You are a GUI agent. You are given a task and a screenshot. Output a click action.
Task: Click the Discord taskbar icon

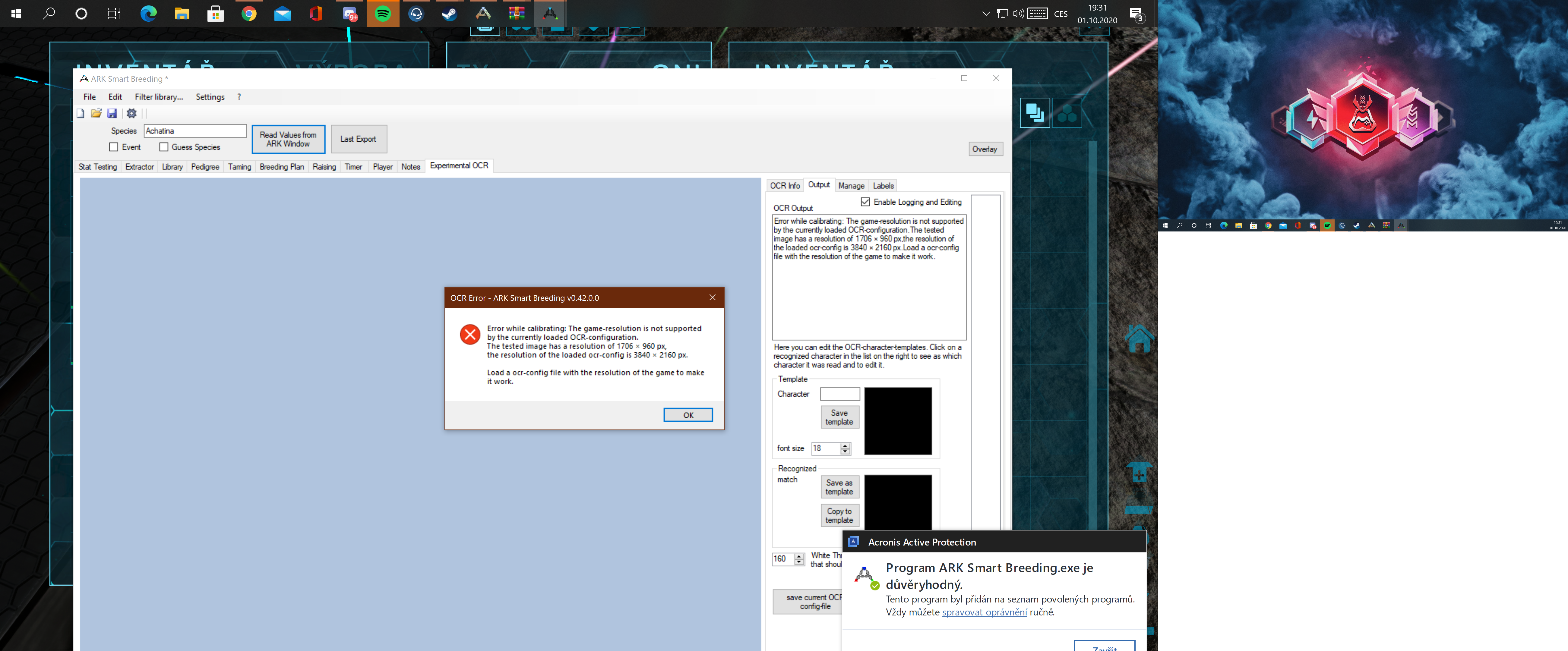(x=349, y=13)
